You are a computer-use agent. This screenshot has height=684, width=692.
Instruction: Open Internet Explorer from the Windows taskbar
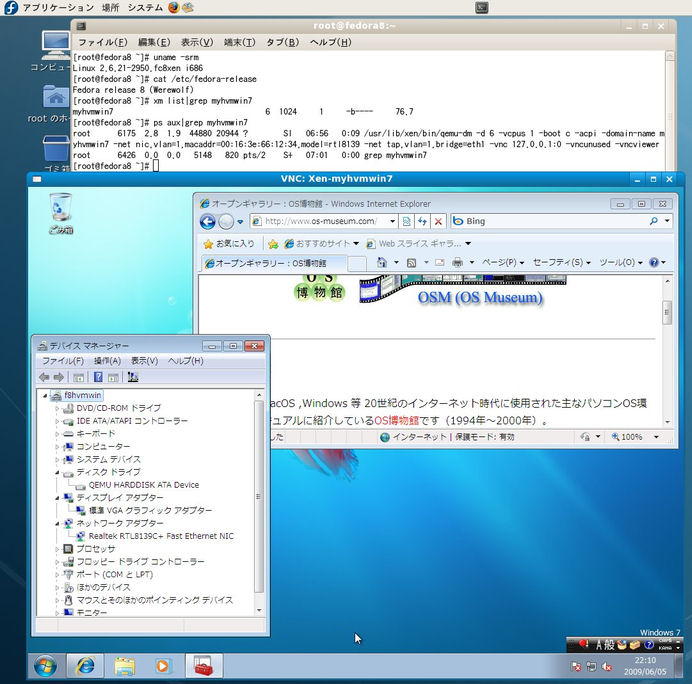click(x=85, y=665)
